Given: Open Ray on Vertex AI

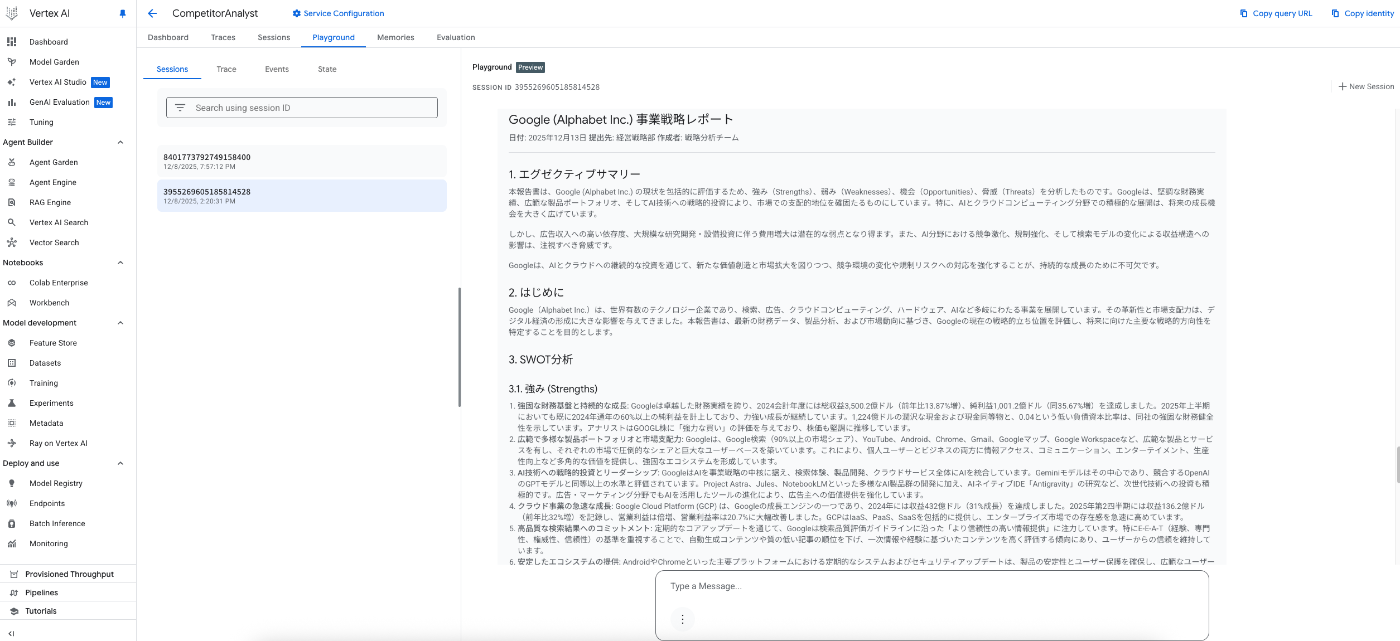Looking at the screenshot, I should 58,443.
